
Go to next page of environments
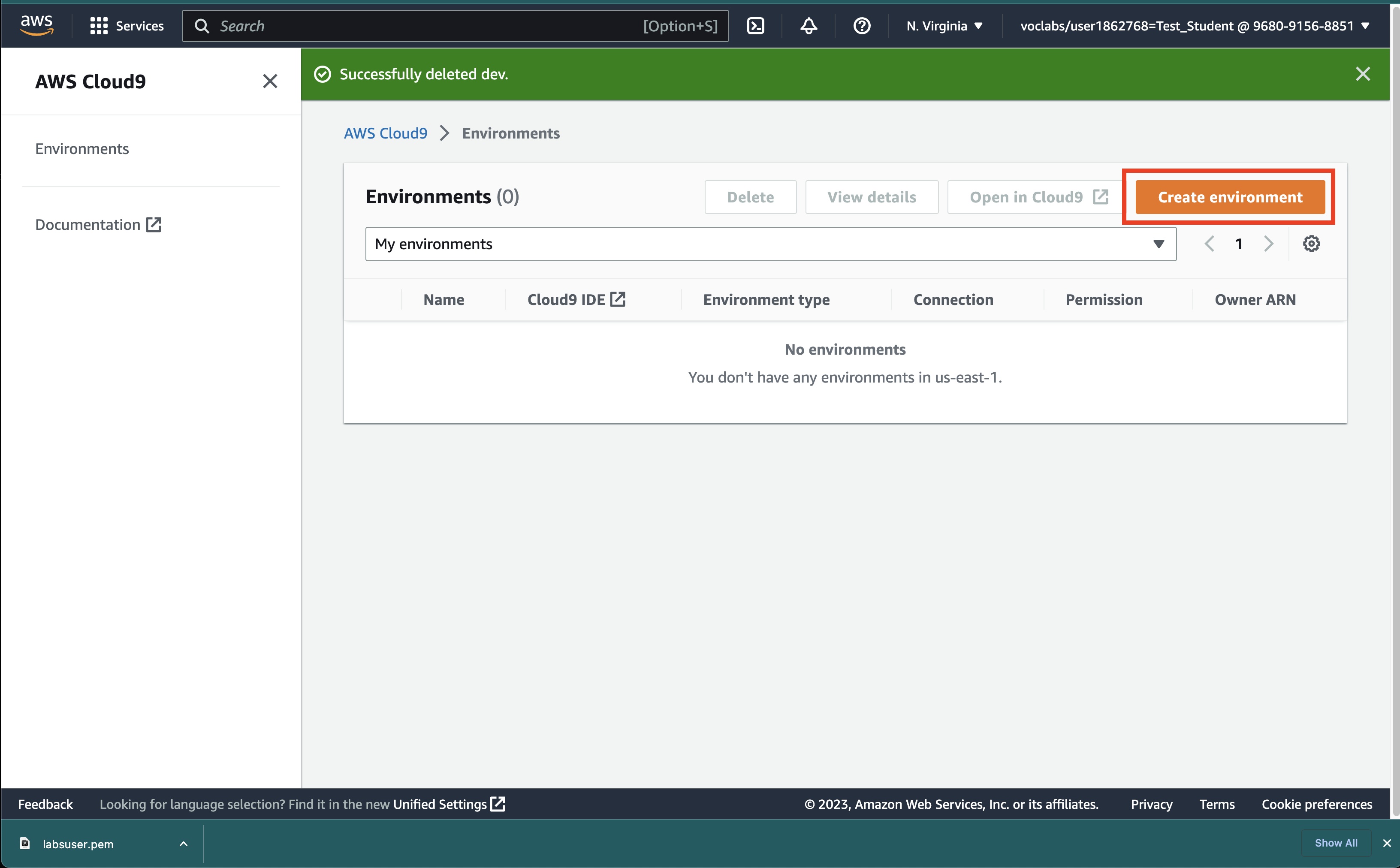pyautogui.click(x=1269, y=244)
